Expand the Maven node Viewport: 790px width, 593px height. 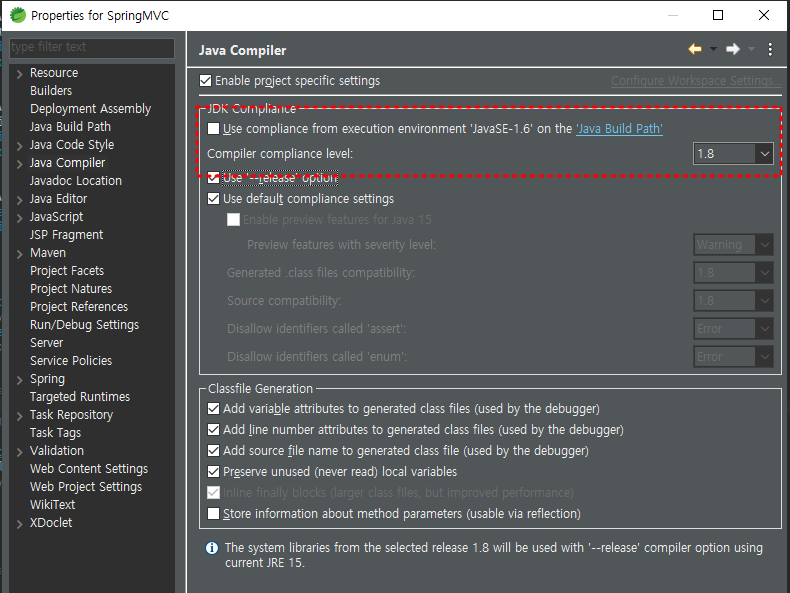(20, 254)
